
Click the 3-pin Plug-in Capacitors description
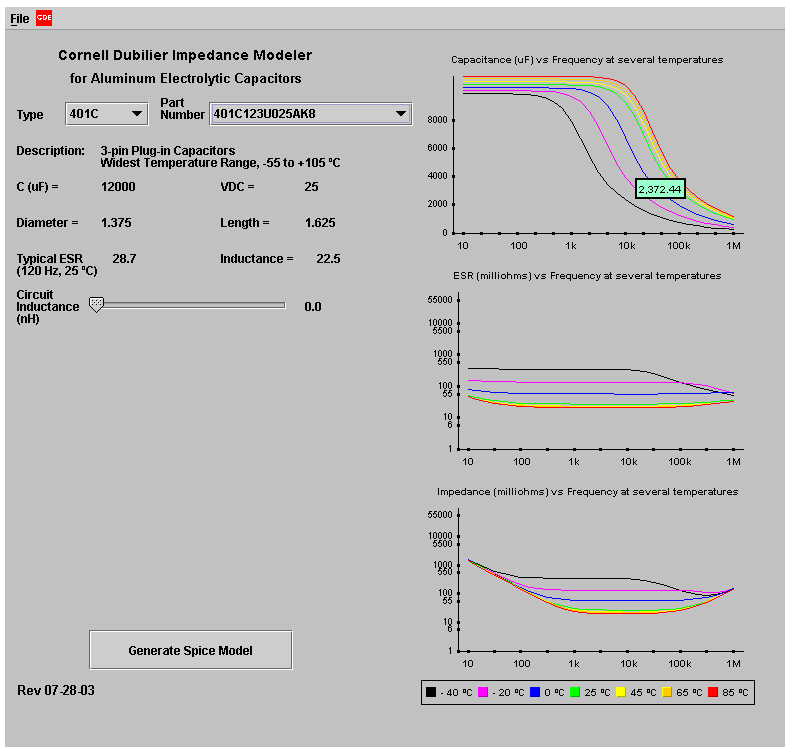click(168, 150)
